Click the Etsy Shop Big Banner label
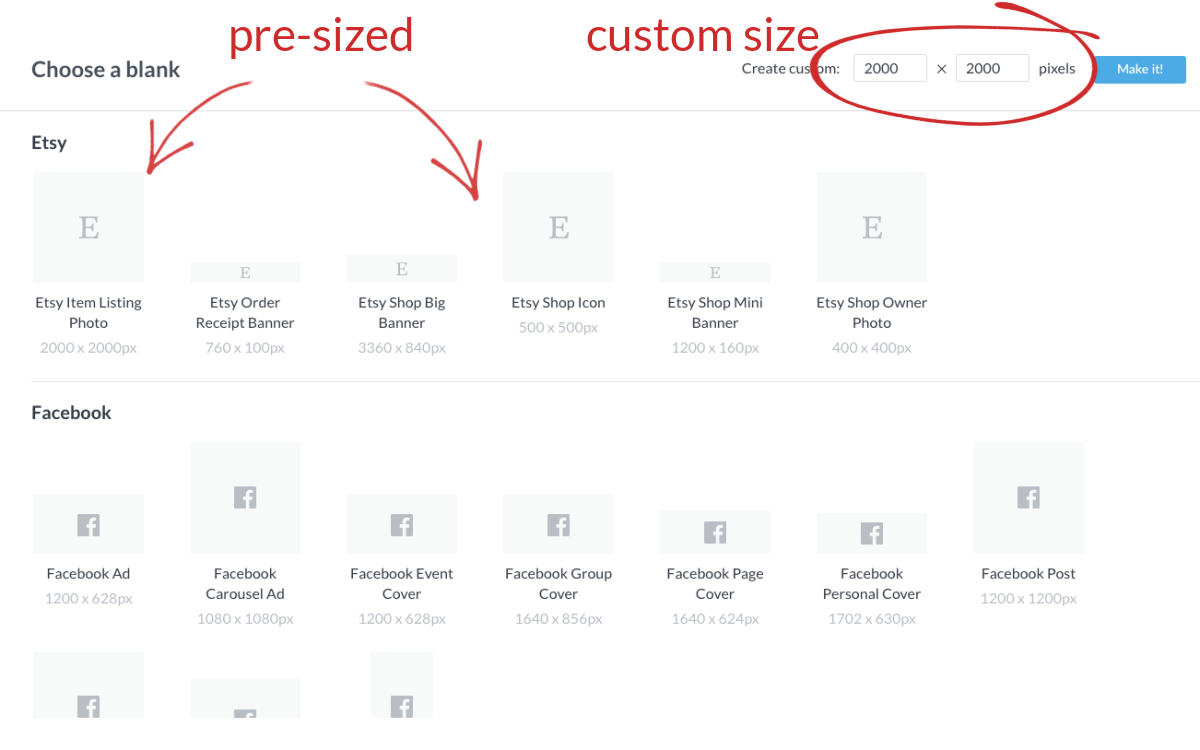 pyautogui.click(x=402, y=313)
